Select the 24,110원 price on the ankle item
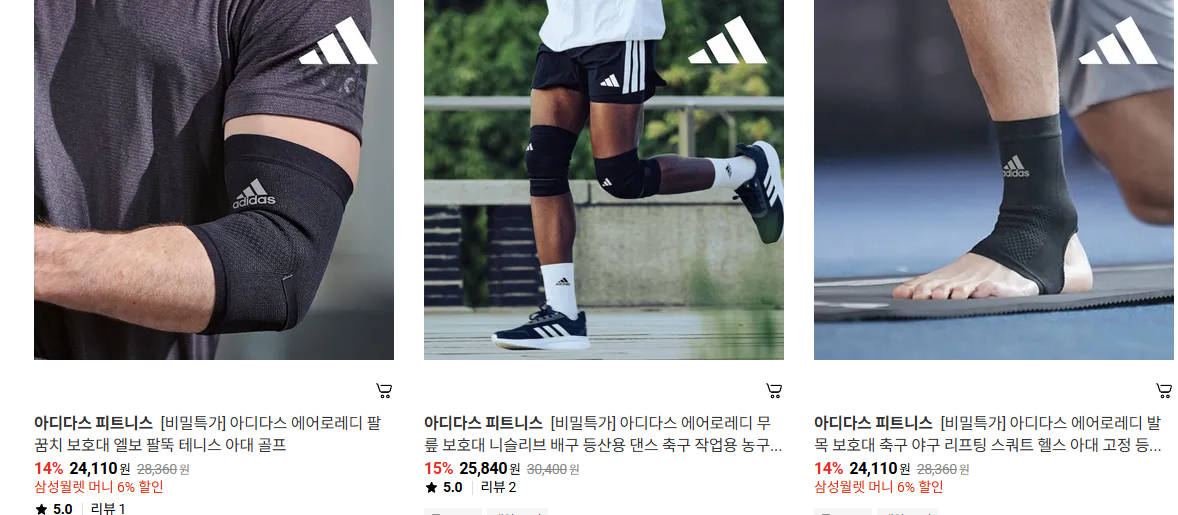 pyautogui.click(x=880, y=469)
